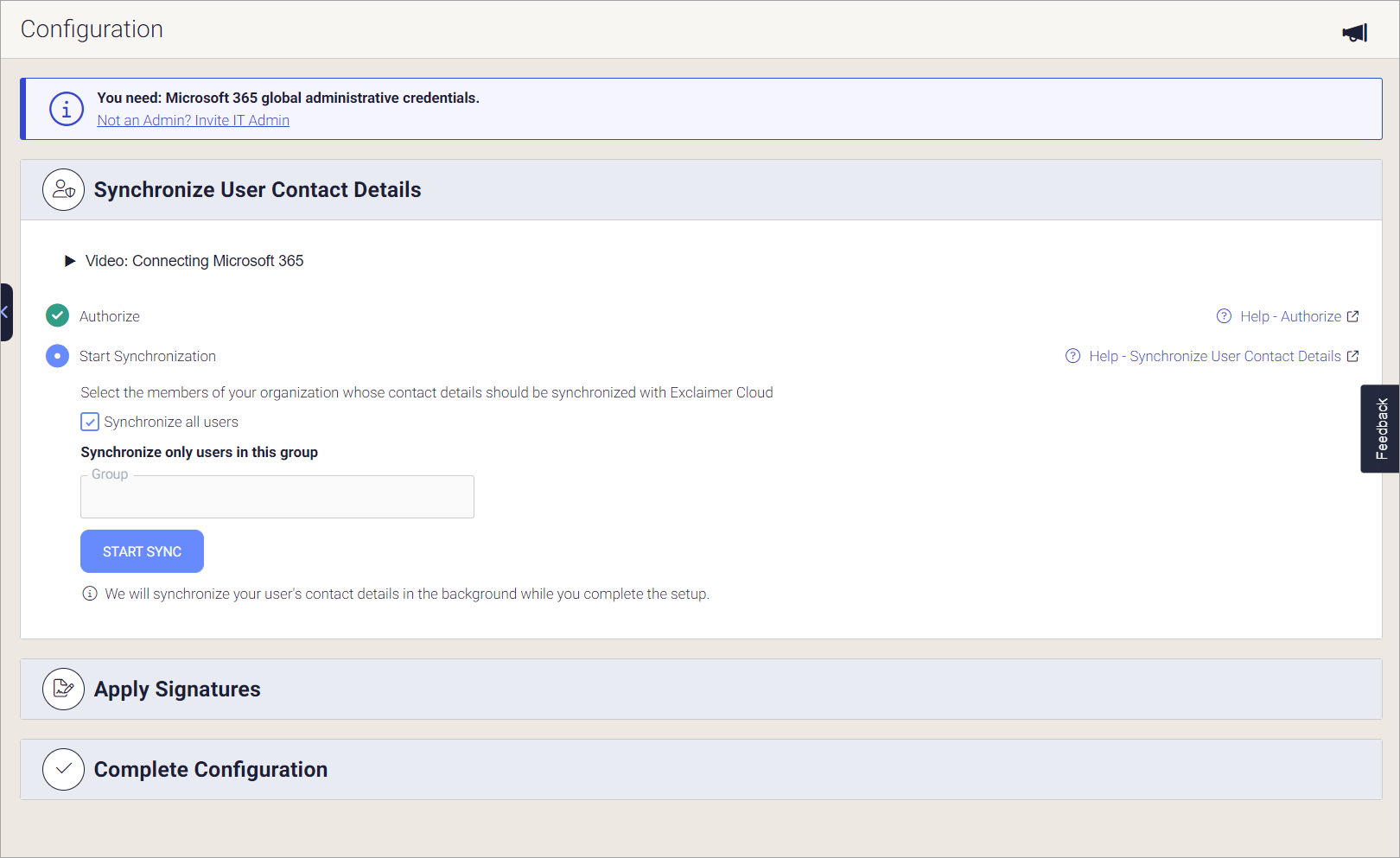Open the Complete Configuration section header
Screen dimensions: 1400x858
[x=210, y=769]
